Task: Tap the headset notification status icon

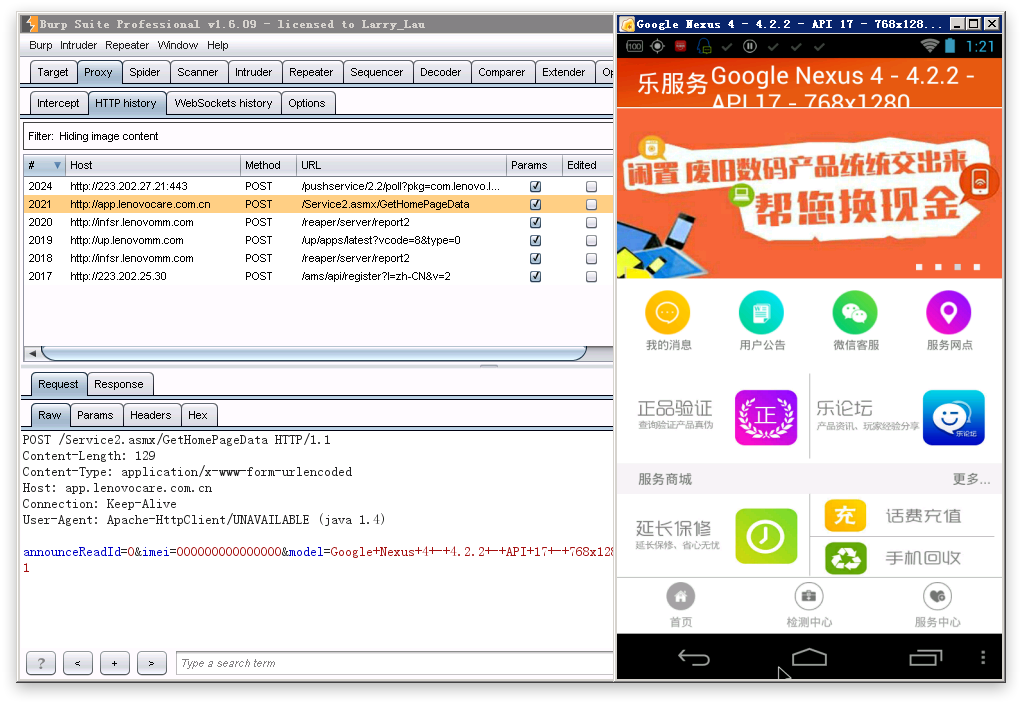Action: click(704, 46)
